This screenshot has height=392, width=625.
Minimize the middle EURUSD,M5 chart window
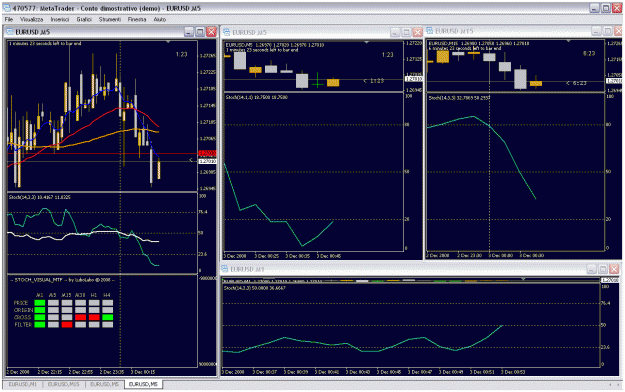click(x=395, y=32)
